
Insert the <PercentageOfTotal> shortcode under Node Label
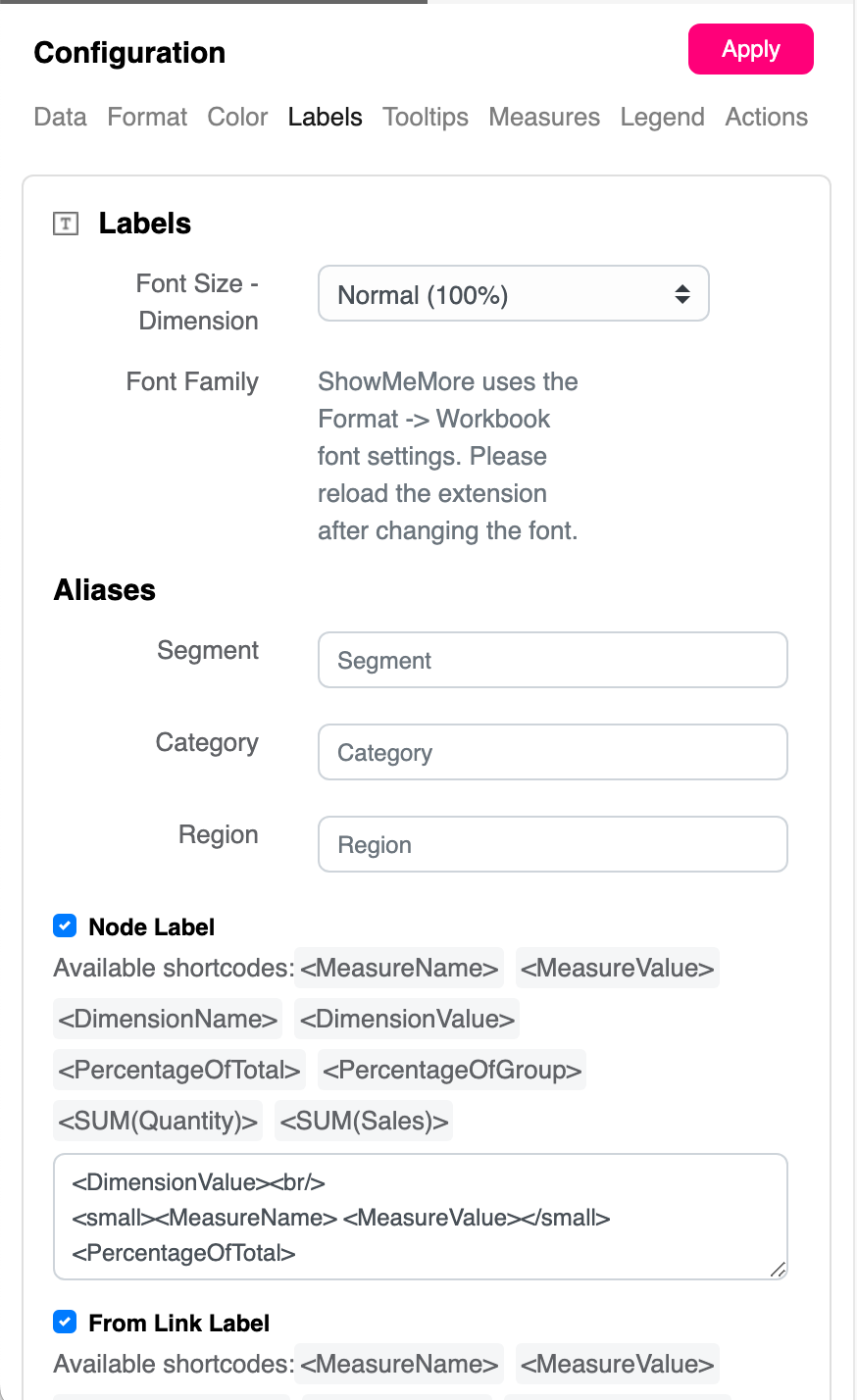pyautogui.click(x=179, y=1070)
